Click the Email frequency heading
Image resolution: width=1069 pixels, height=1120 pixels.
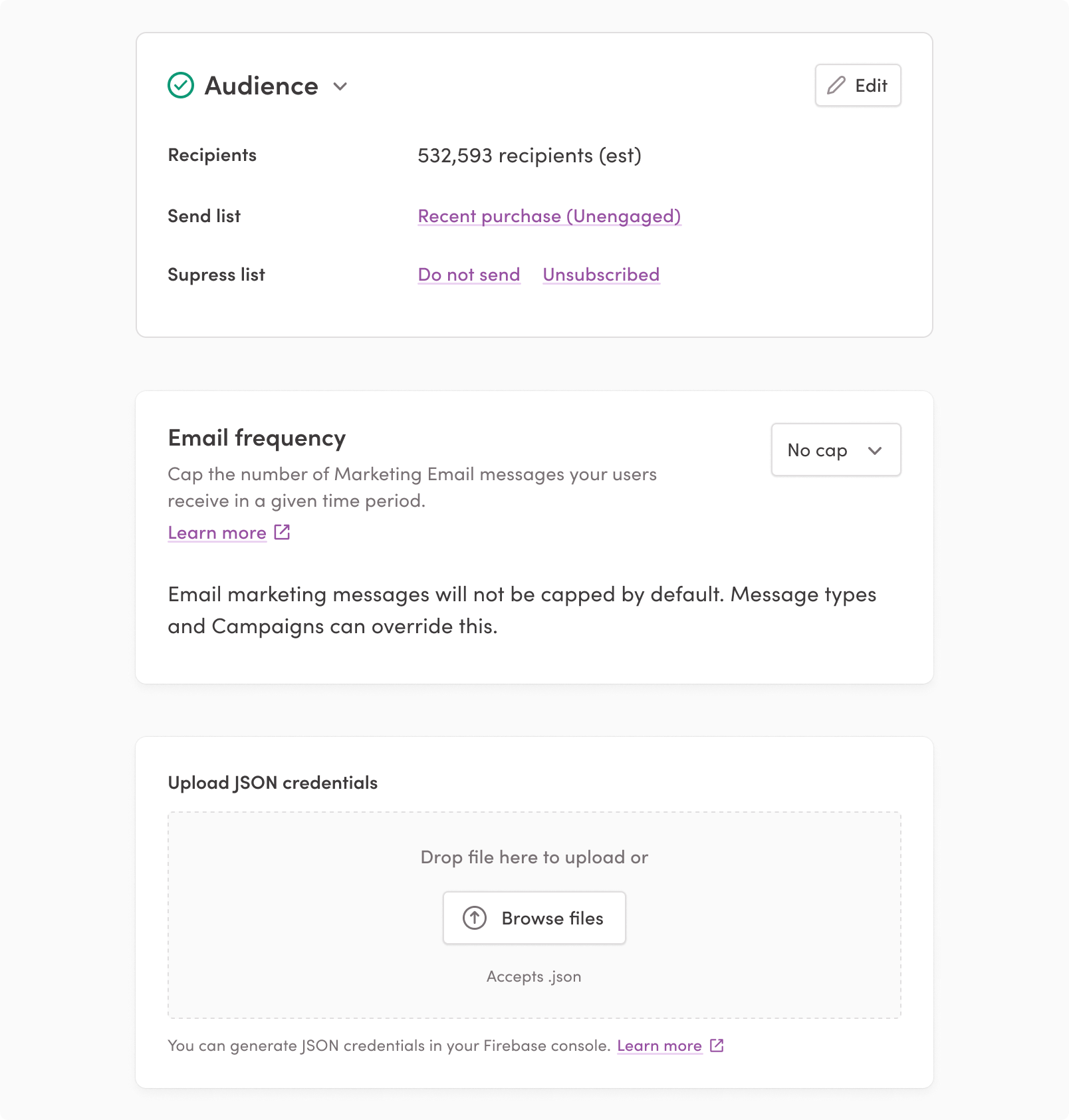pyautogui.click(x=257, y=438)
